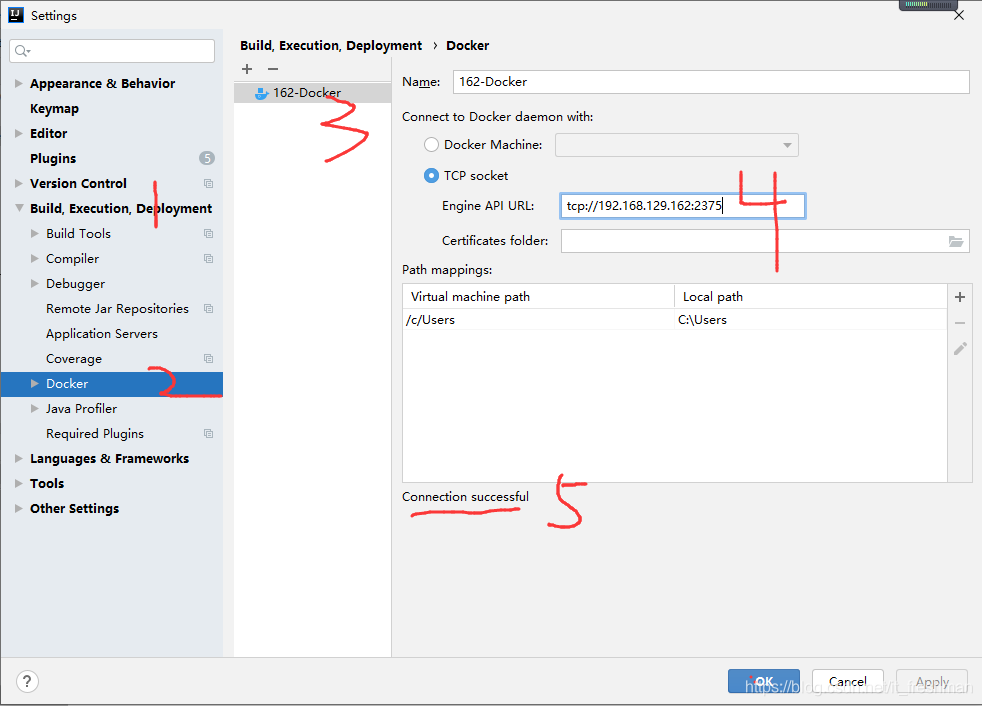Expand the Build Tools tree node
The image size is (982, 706).
pyautogui.click(x=35, y=233)
